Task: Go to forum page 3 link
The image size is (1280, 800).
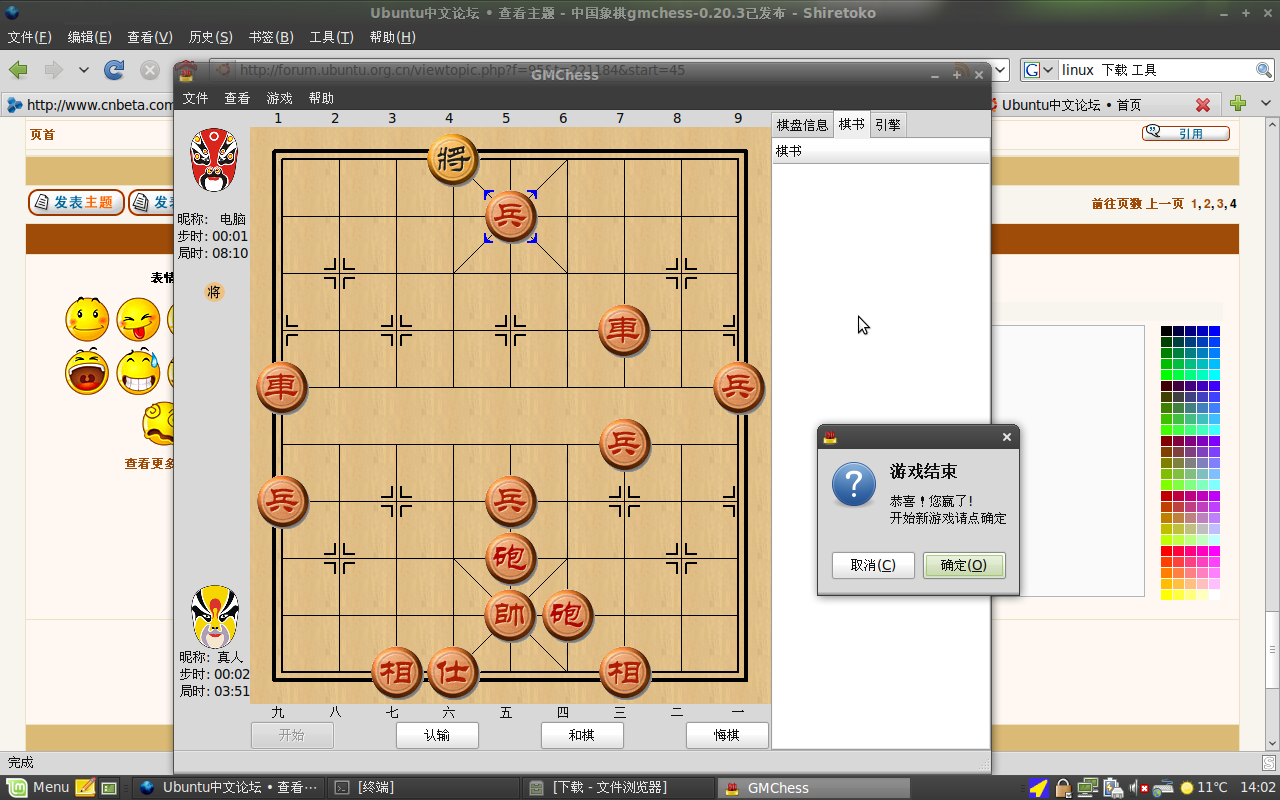Action: 1220,203
